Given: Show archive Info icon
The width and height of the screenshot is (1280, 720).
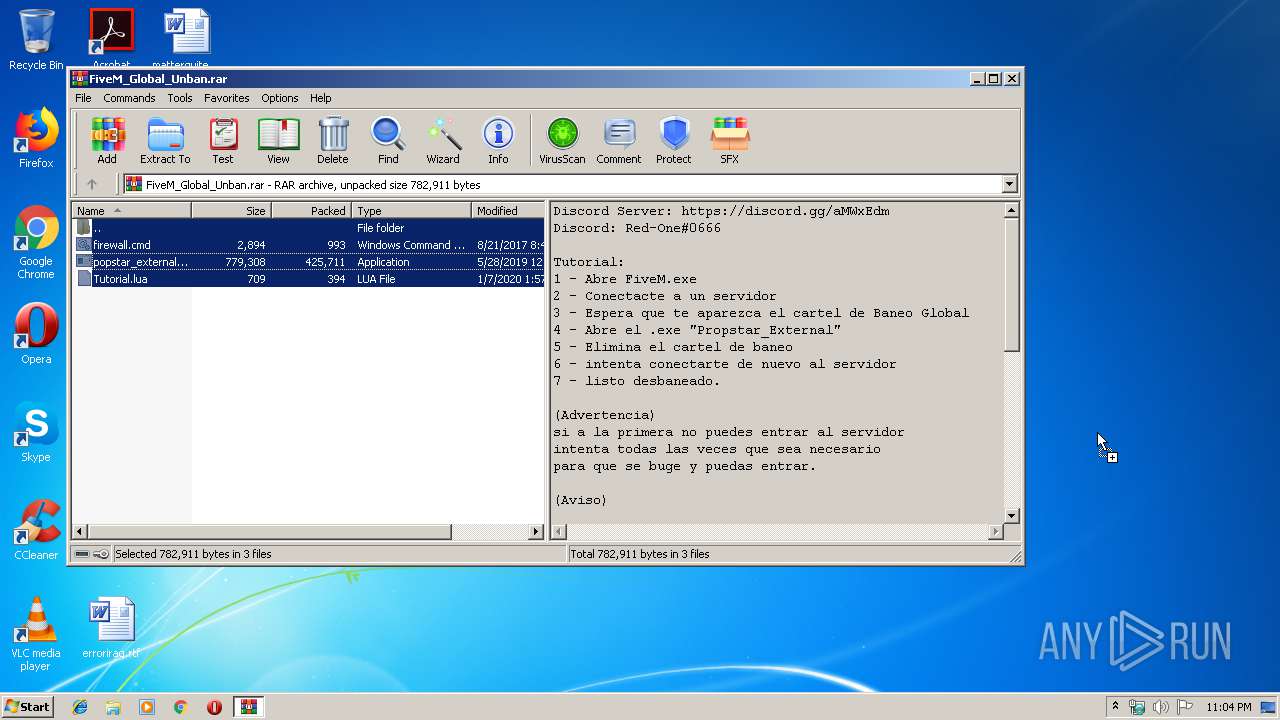Looking at the screenshot, I should (x=498, y=140).
